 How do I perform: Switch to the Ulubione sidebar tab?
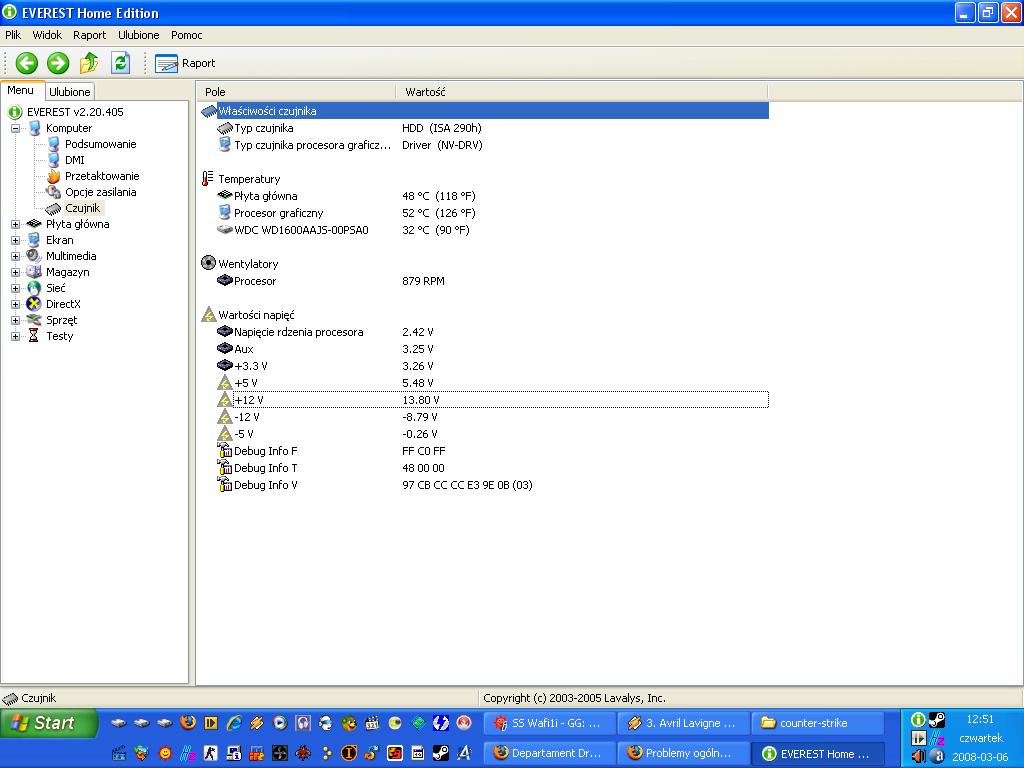point(70,91)
